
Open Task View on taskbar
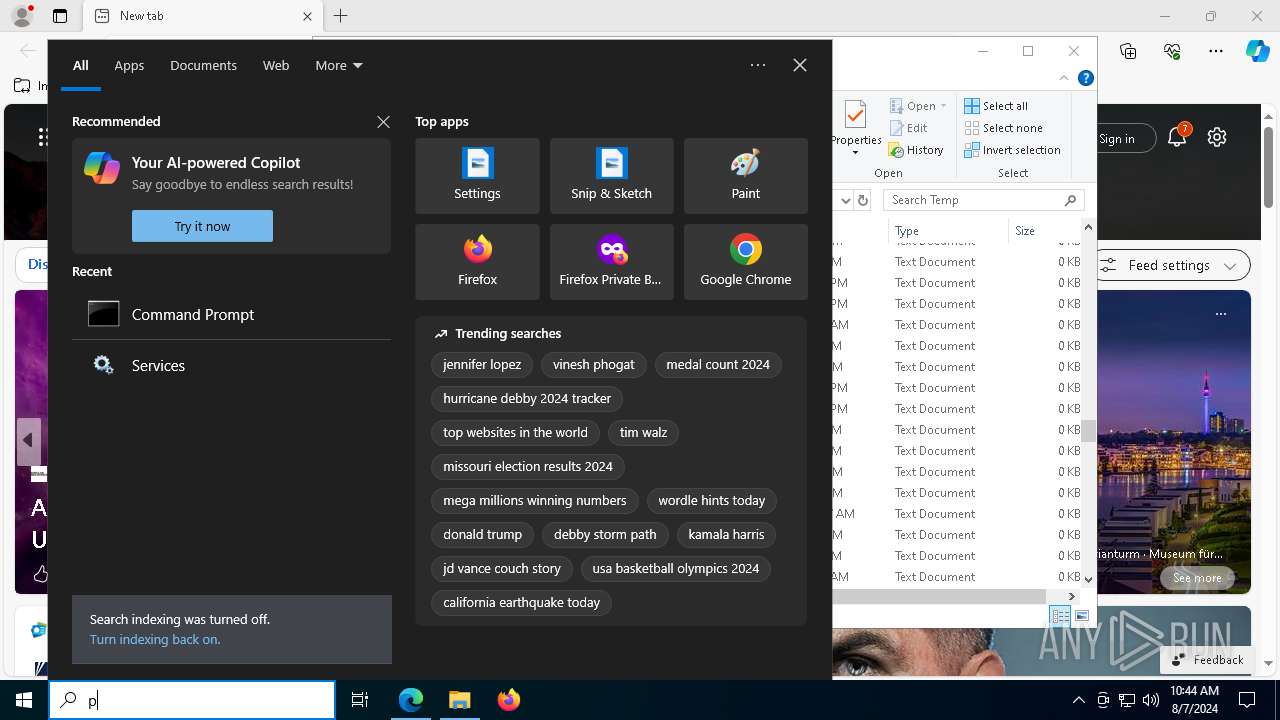coord(360,700)
